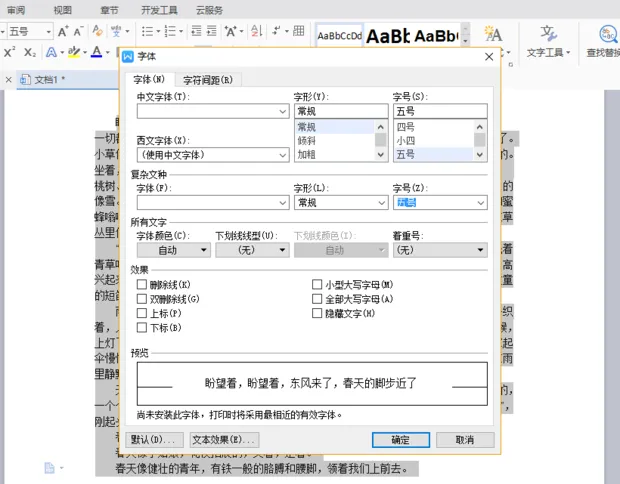The image size is (620, 484).
Task: Open the emphasis mark (着重号) dropdown
Action: point(440,250)
